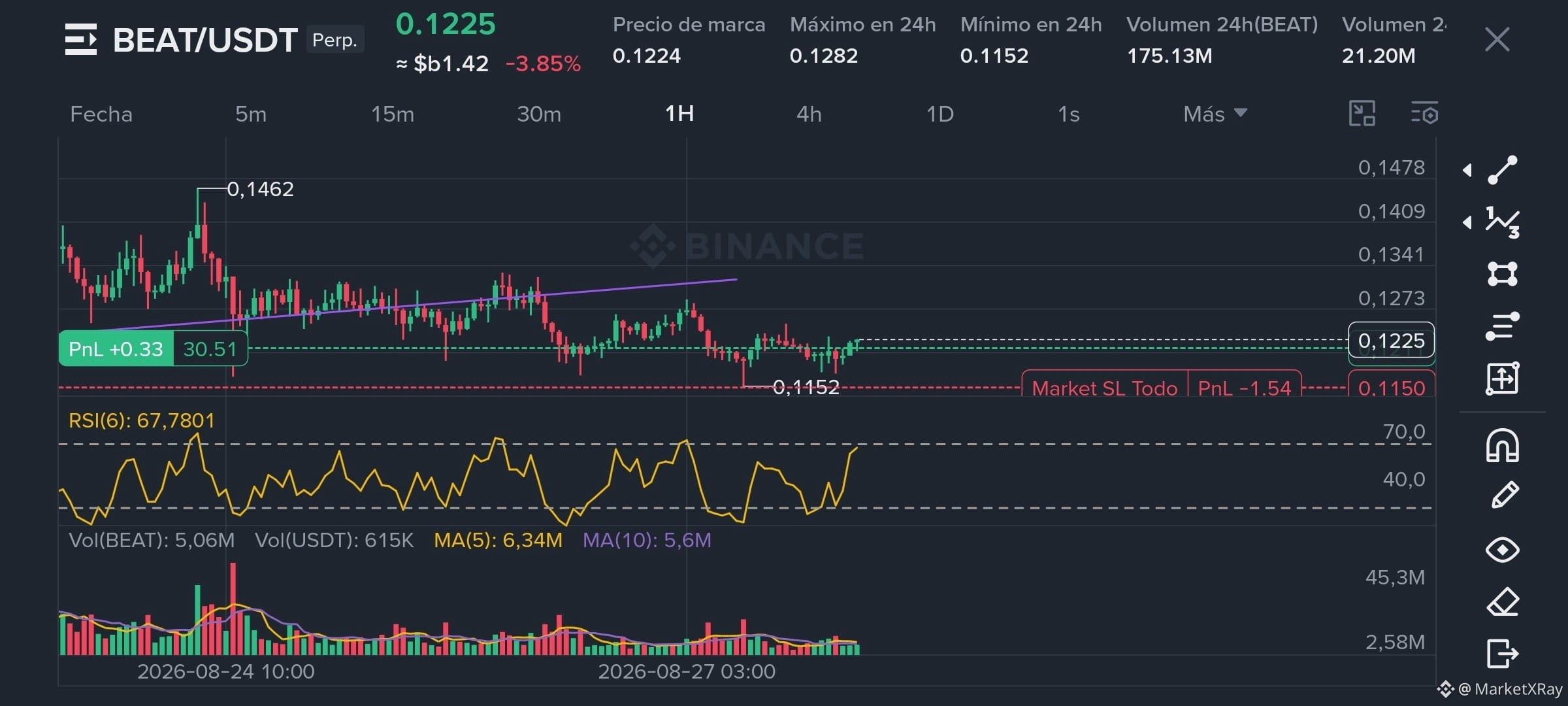Screen dimensions: 1568x706
Task: Click the 2026-08-27 03:00 date label
Action: 687,671
